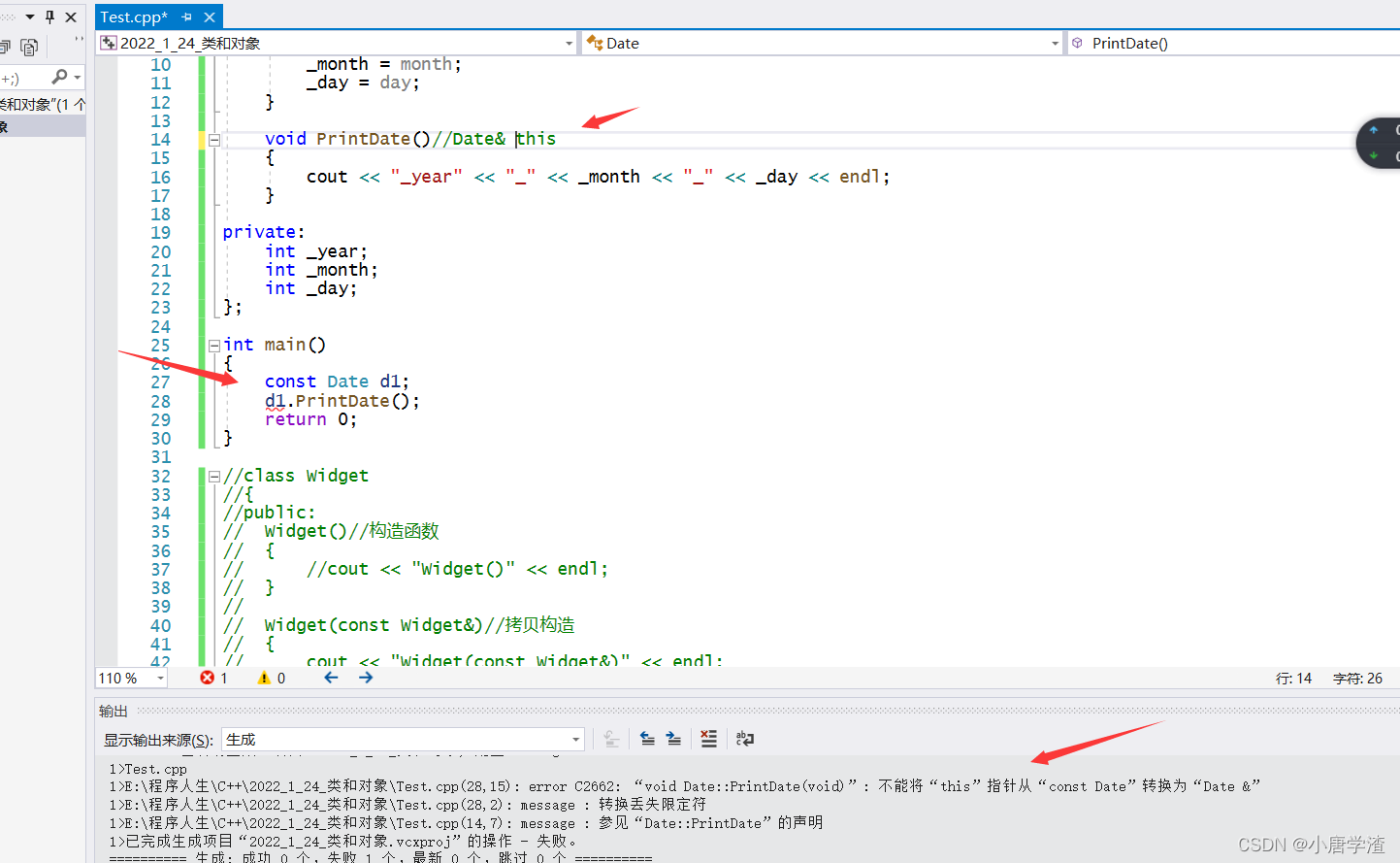Toggle word wrap in output window
Viewport: 1400px width, 863px height.
click(745, 740)
